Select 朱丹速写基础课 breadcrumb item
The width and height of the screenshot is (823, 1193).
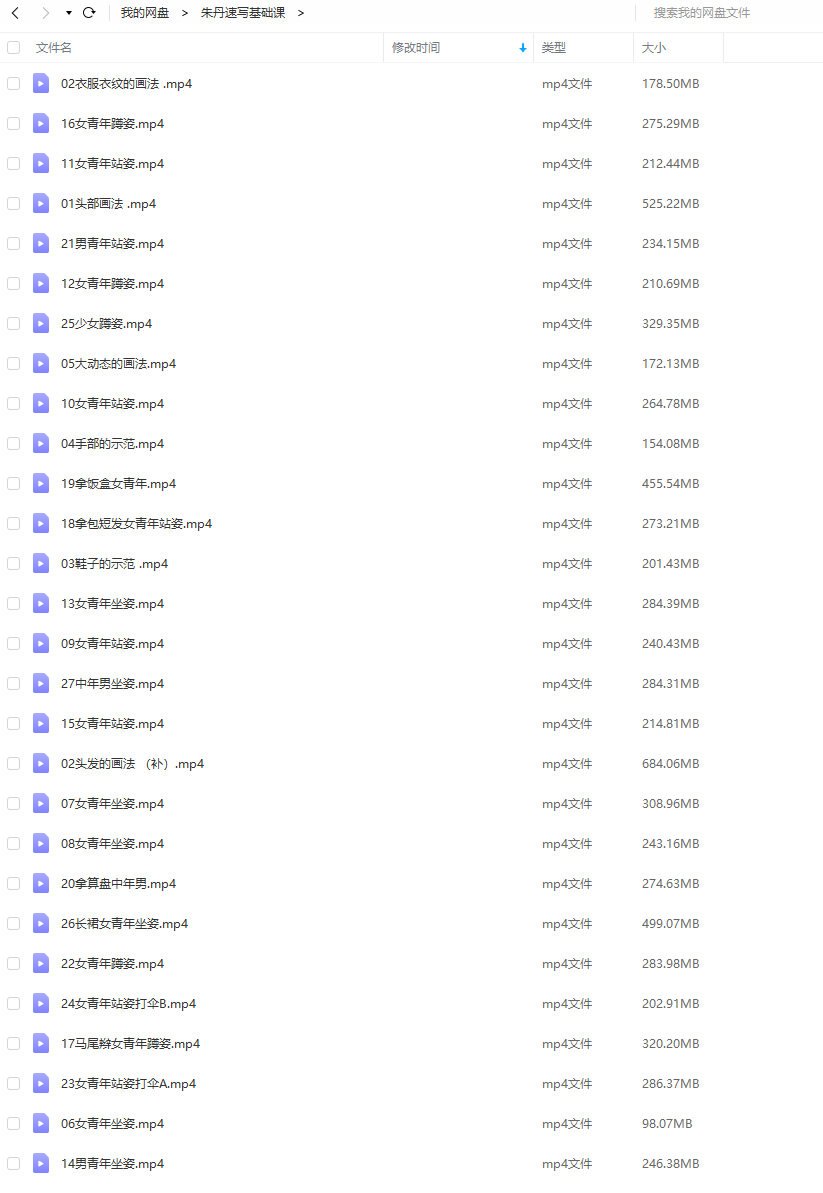[x=243, y=13]
